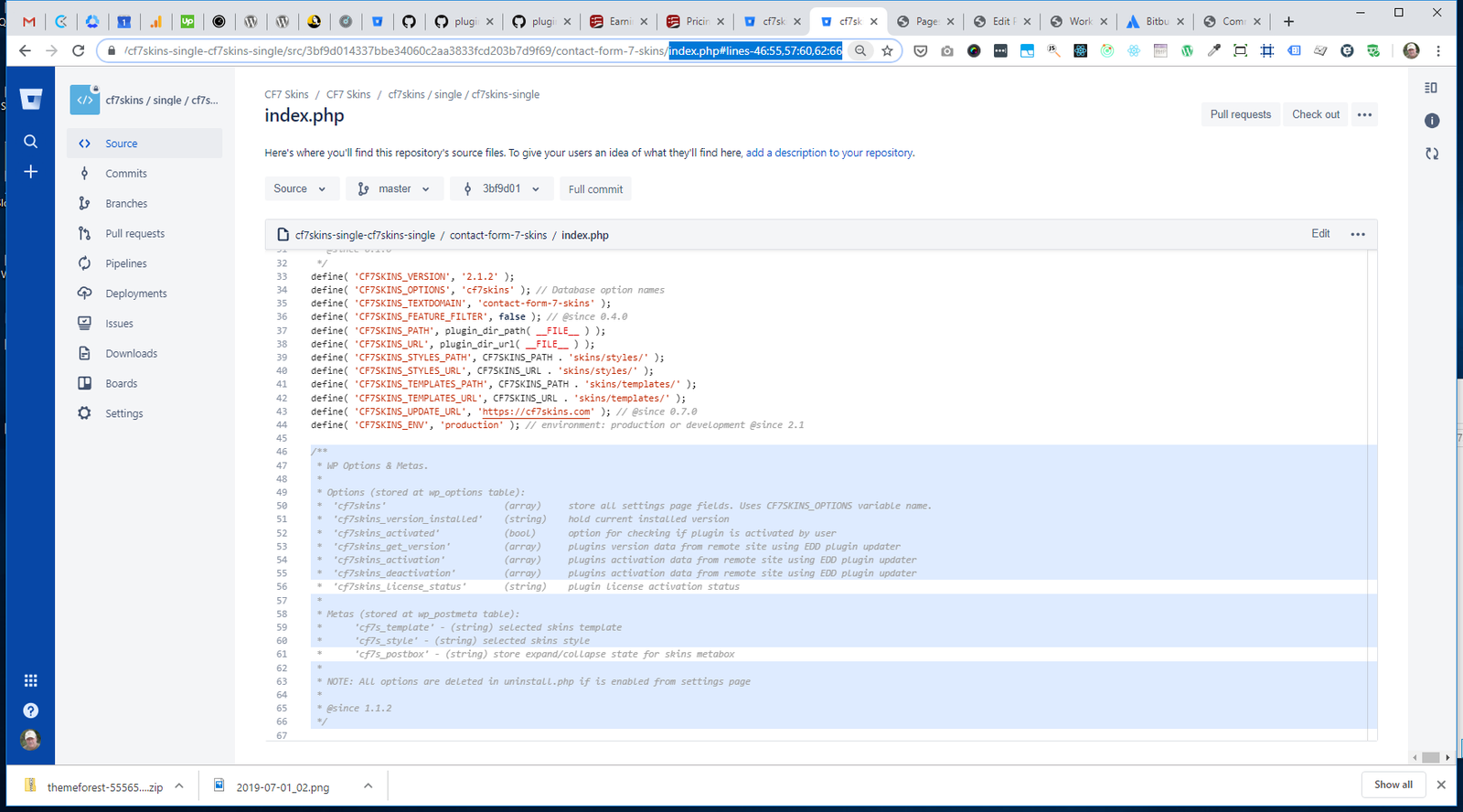Click the horizontal scrollbar under the code
The height and width of the screenshot is (812, 1463).
click(x=1430, y=757)
